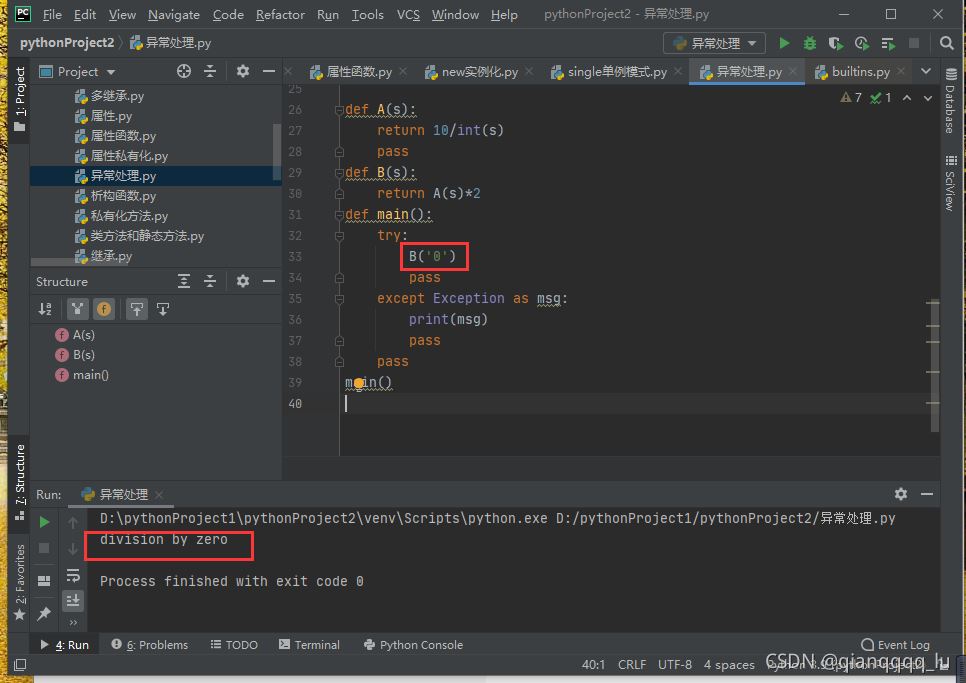966x683 pixels.
Task: Pin the Run tab with the pin icon
Action: 44,613
